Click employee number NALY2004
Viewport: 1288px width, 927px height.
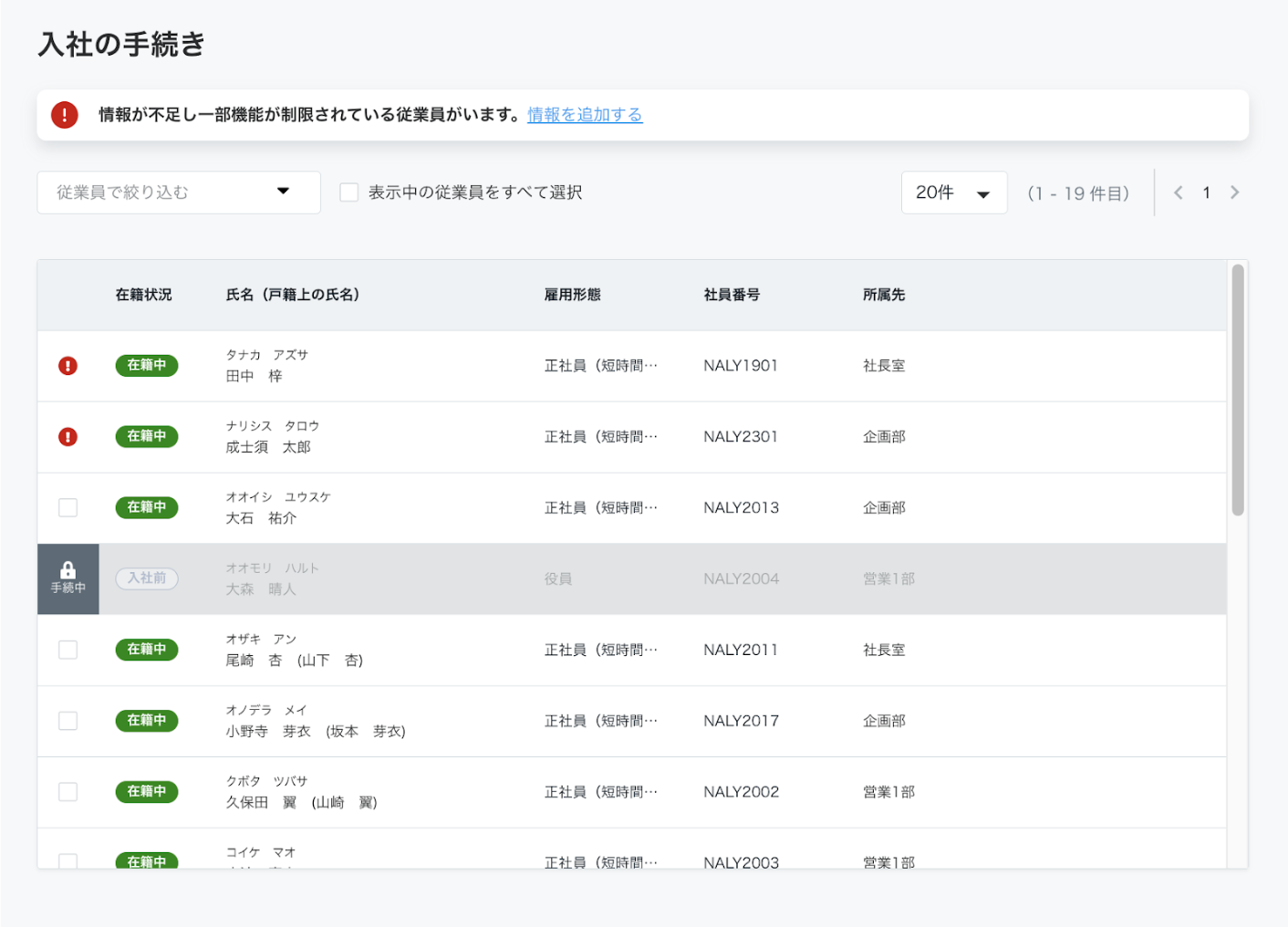(x=742, y=579)
